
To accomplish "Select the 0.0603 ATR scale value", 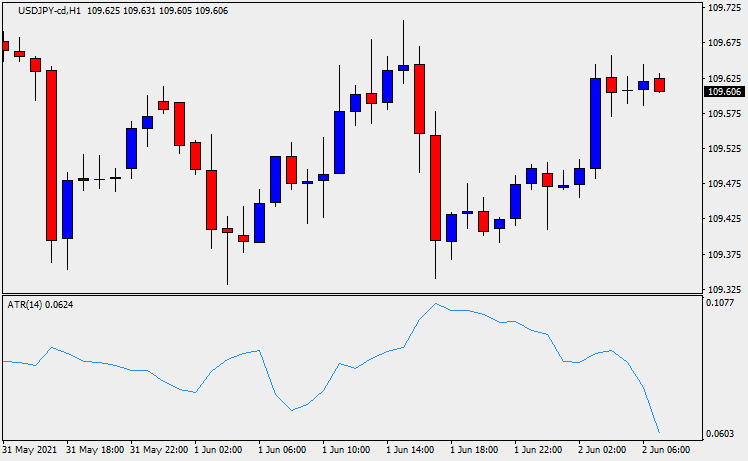I will [x=726, y=434].
